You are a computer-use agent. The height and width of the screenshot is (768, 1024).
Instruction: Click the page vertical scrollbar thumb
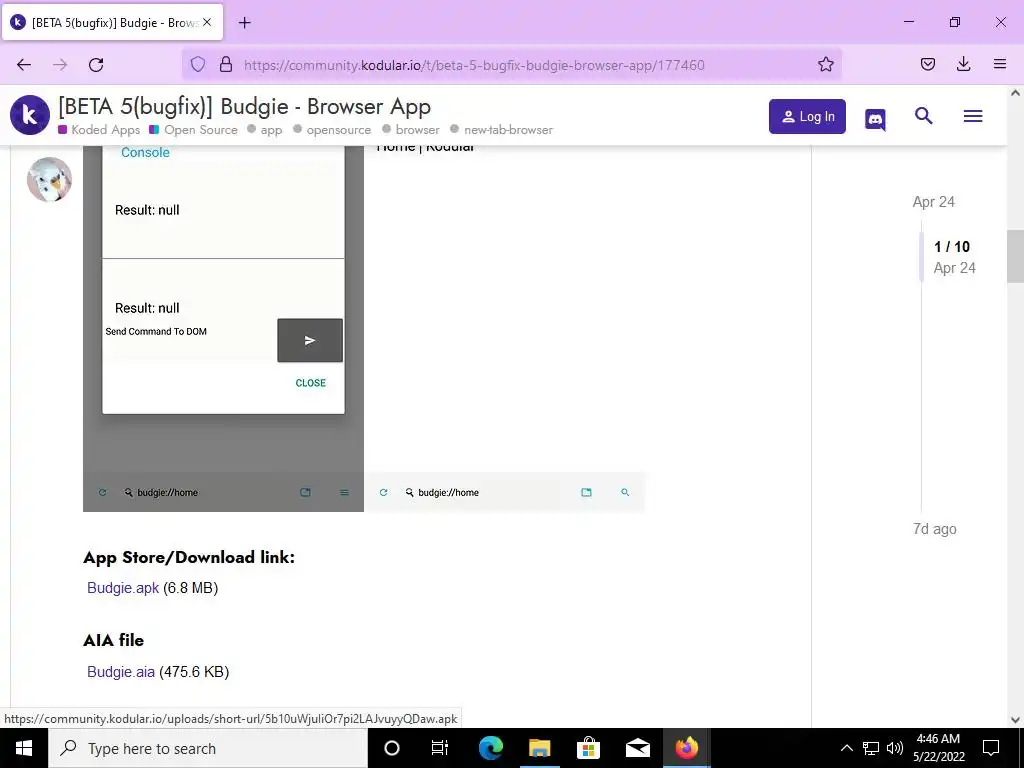[x=1015, y=256]
